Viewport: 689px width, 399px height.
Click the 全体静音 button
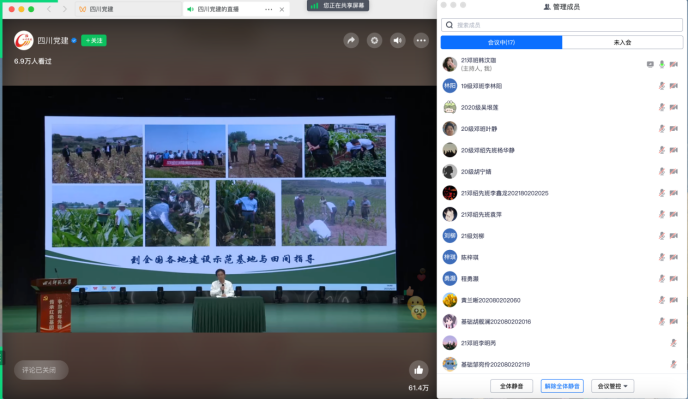pyautogui.click(x=511, y=386)
